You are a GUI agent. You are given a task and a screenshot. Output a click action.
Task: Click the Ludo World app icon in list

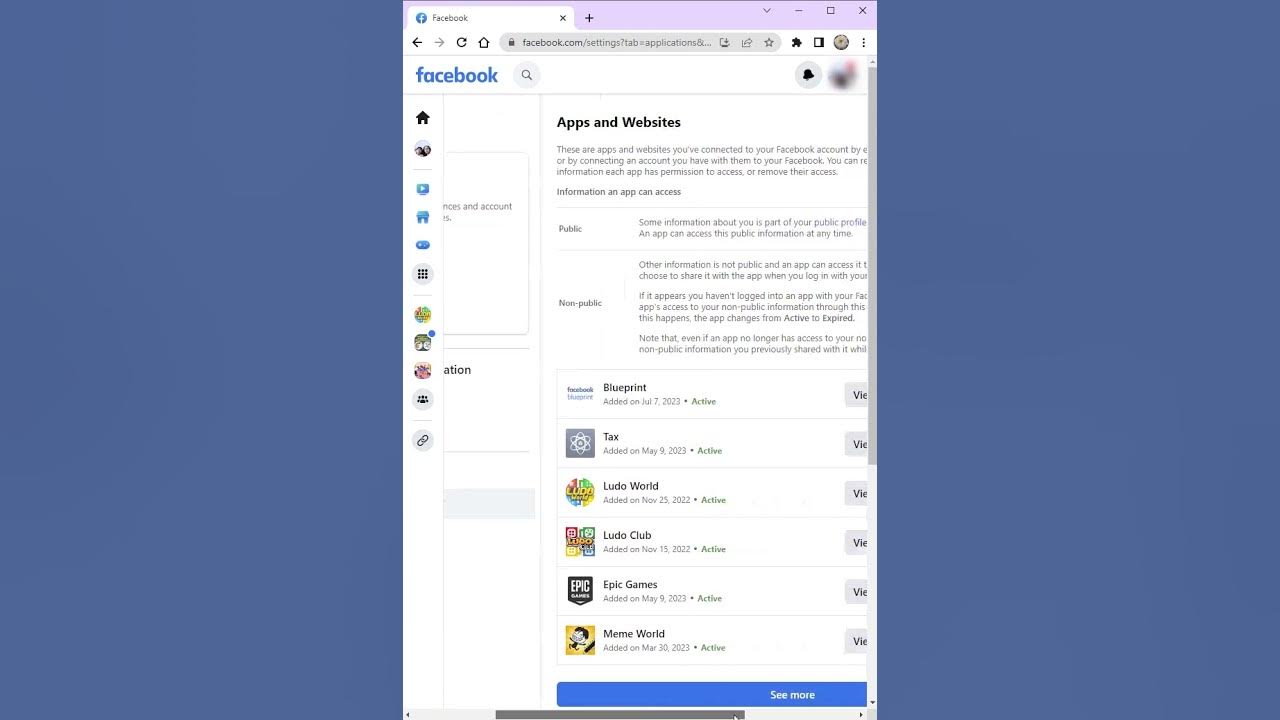580,492
